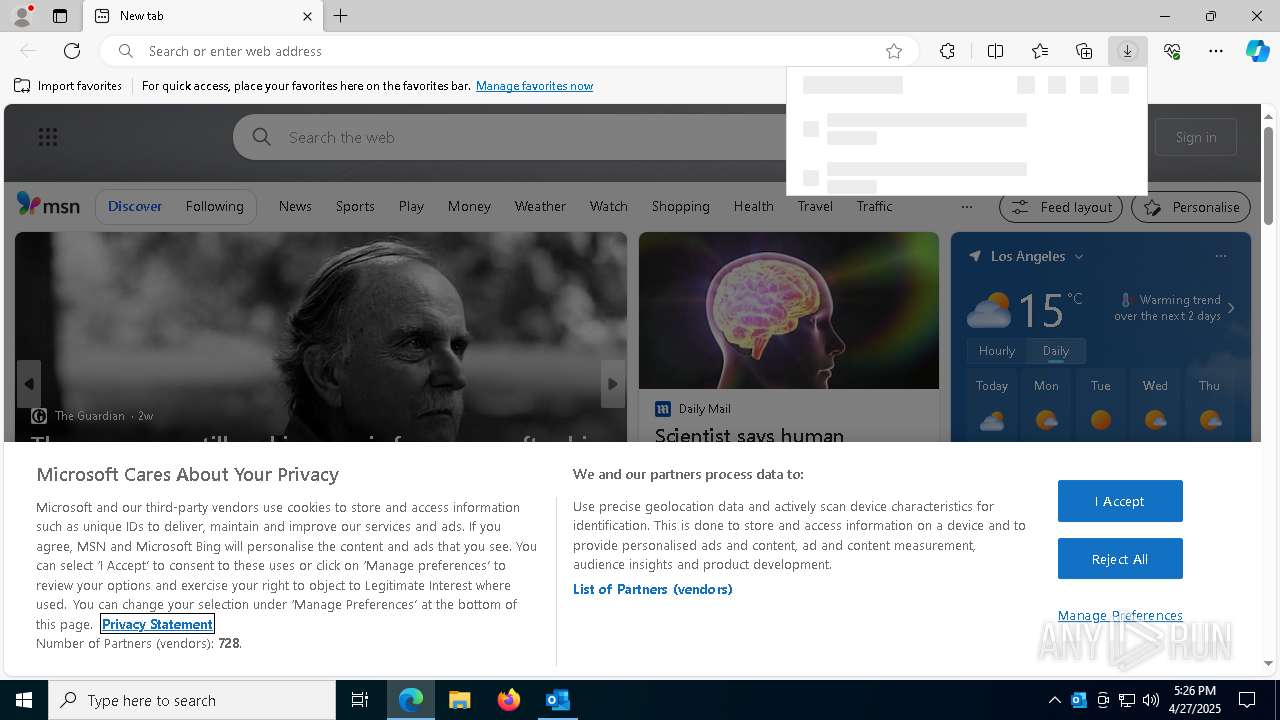
Task: Refresh the page
Action: (72, 51)
